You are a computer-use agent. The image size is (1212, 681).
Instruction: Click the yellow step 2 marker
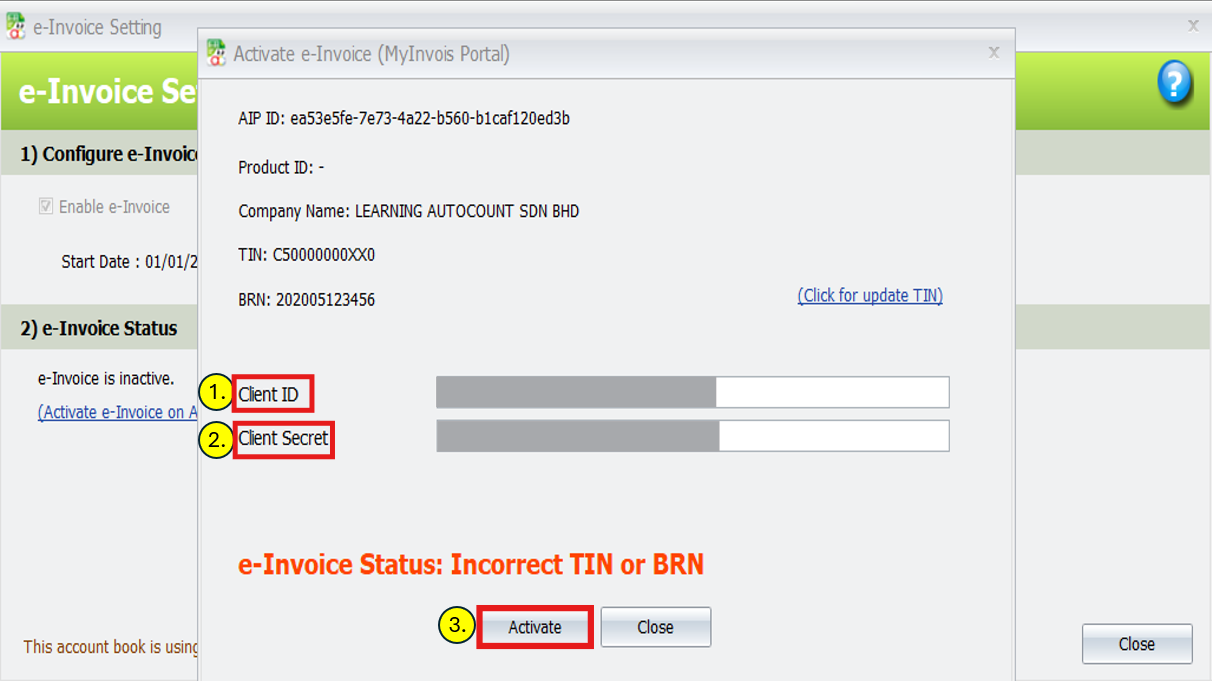click(x=215, y=439)
